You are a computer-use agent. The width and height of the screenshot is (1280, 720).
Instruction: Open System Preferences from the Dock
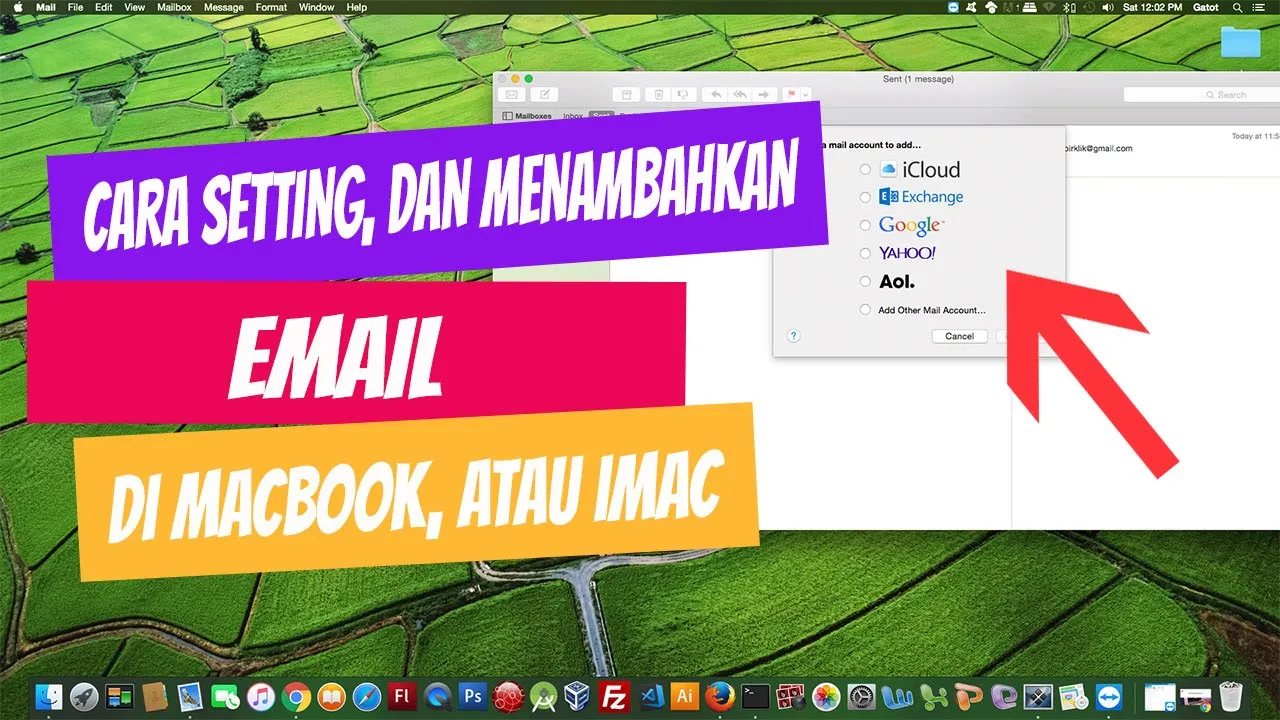coord(861,696)
